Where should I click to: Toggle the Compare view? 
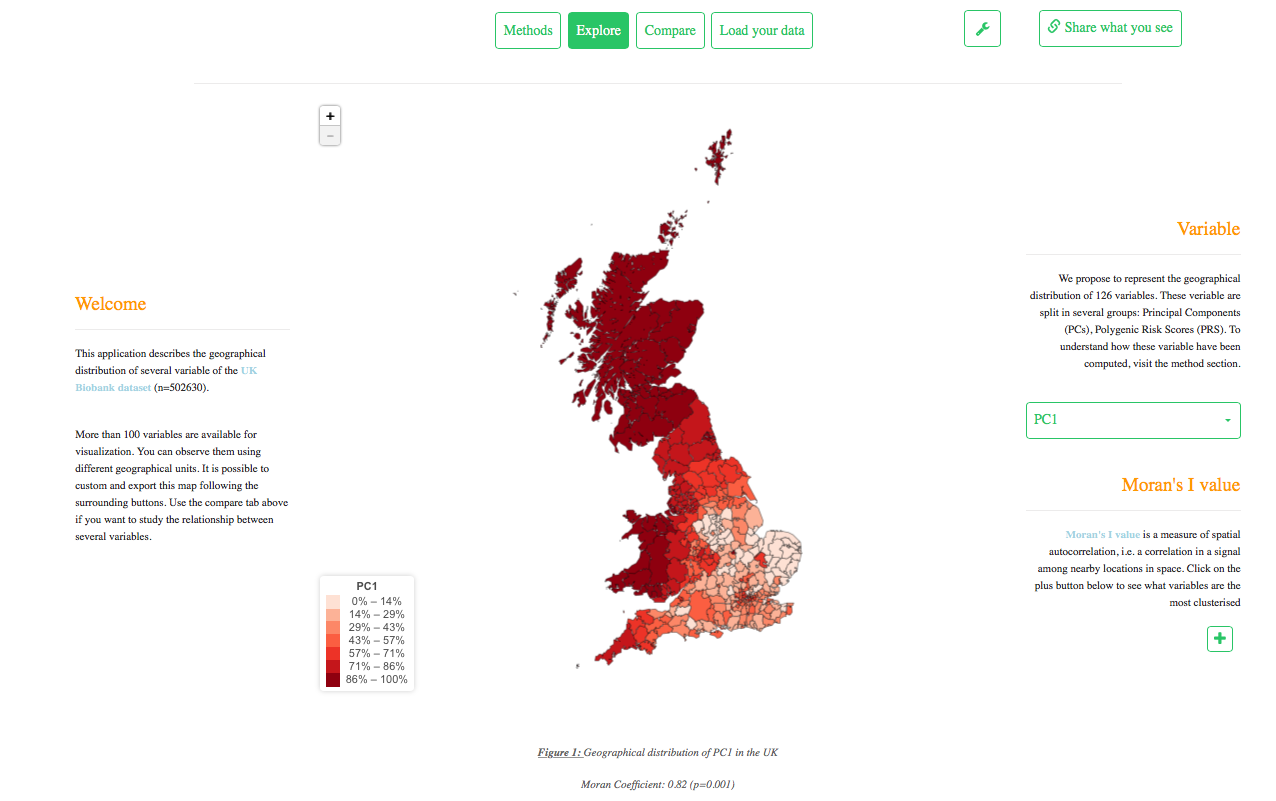point(670,30)
